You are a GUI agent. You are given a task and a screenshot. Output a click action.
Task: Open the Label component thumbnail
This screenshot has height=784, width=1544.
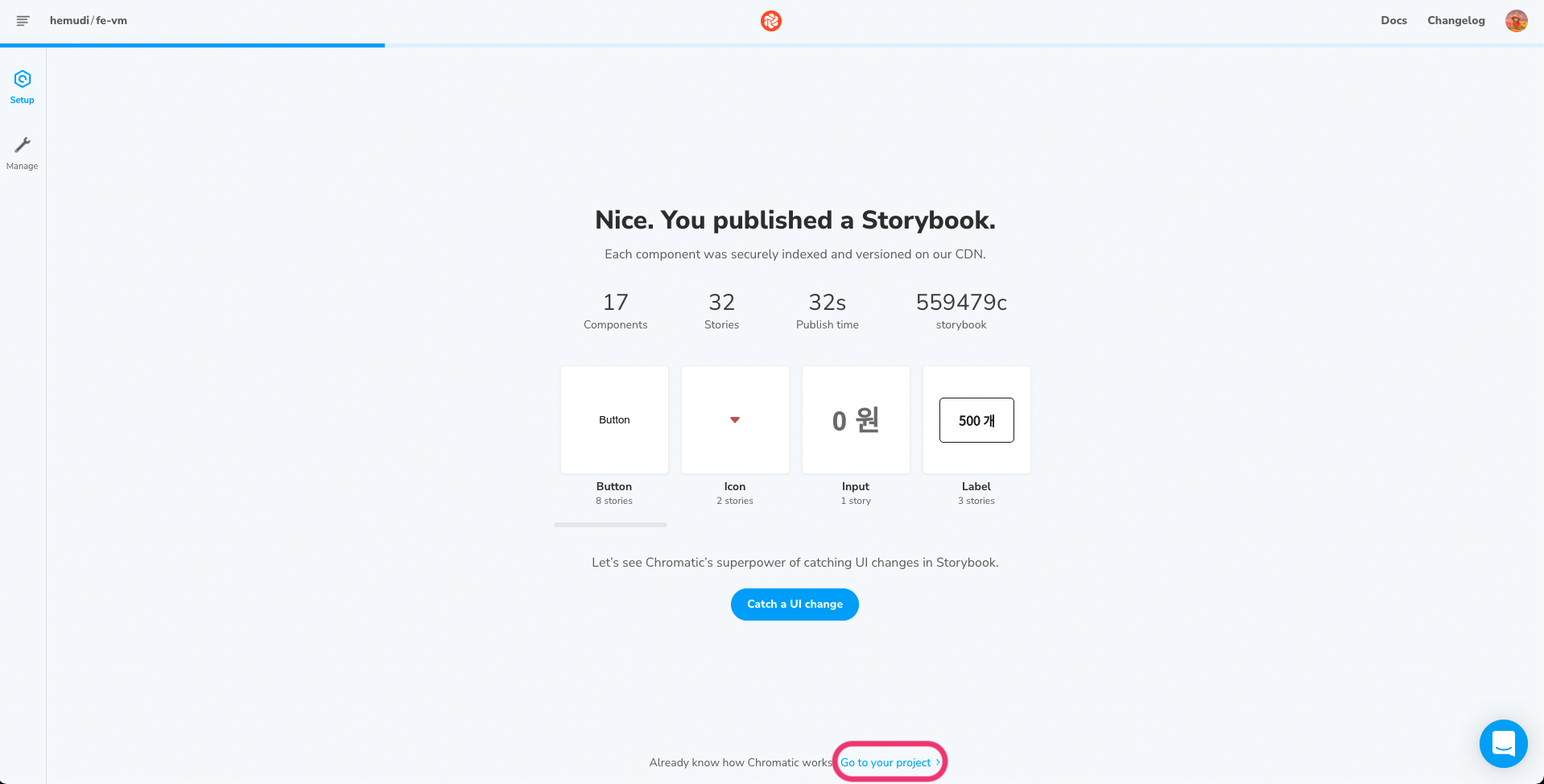click(976, 420)
